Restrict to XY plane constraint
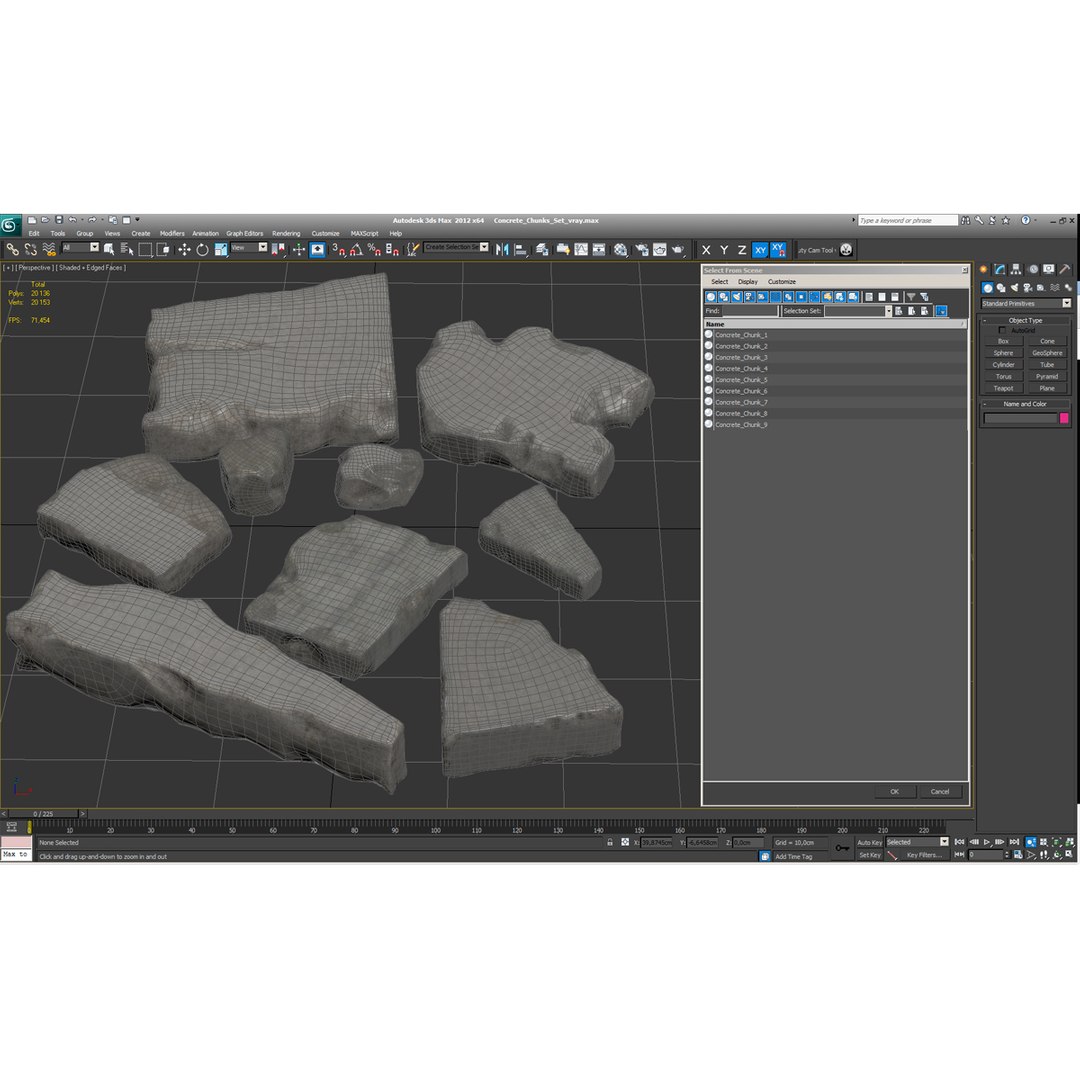Screen dimensions: 1080x1080 [760, 250]
